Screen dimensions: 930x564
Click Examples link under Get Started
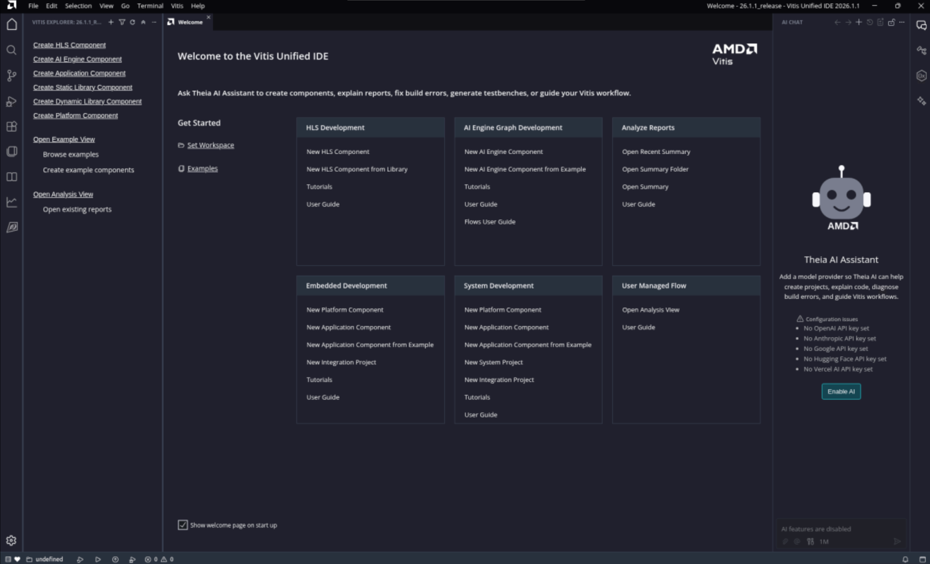[x=202, y=169]
